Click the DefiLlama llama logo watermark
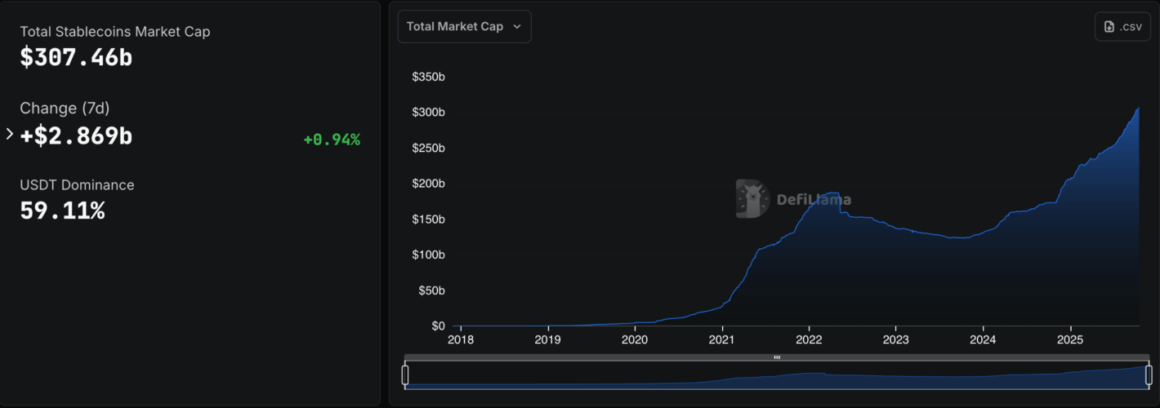 752,199
